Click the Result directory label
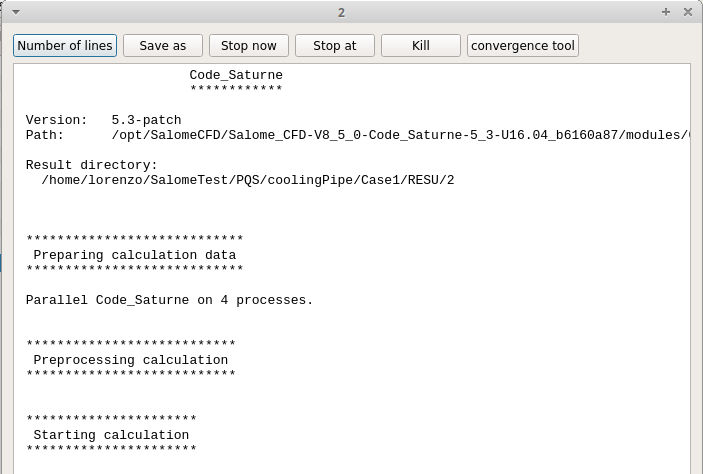Image resolution: width=703 pixels, height=474 pixels. click(x=92, y=165)
